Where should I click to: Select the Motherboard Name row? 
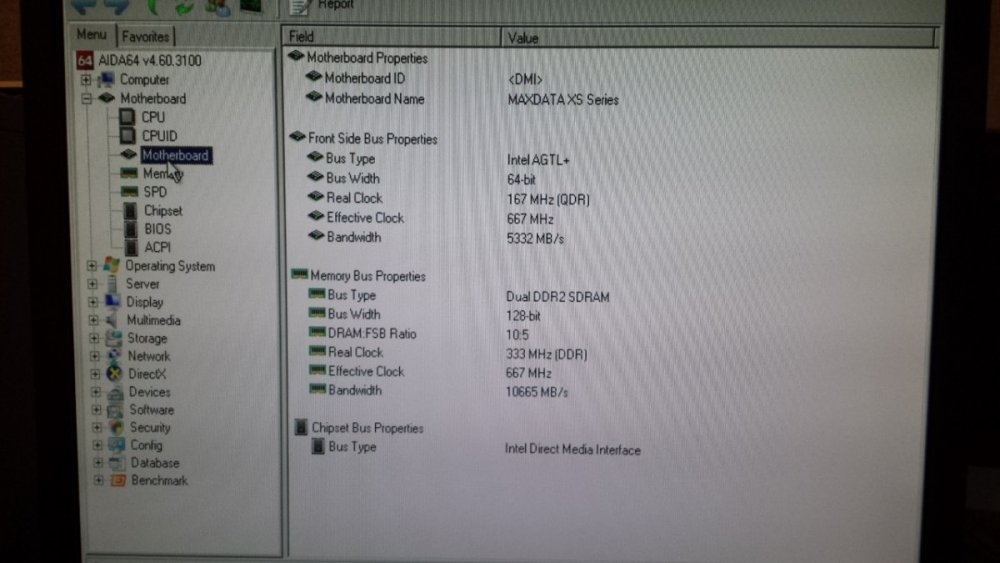(374, 99)
